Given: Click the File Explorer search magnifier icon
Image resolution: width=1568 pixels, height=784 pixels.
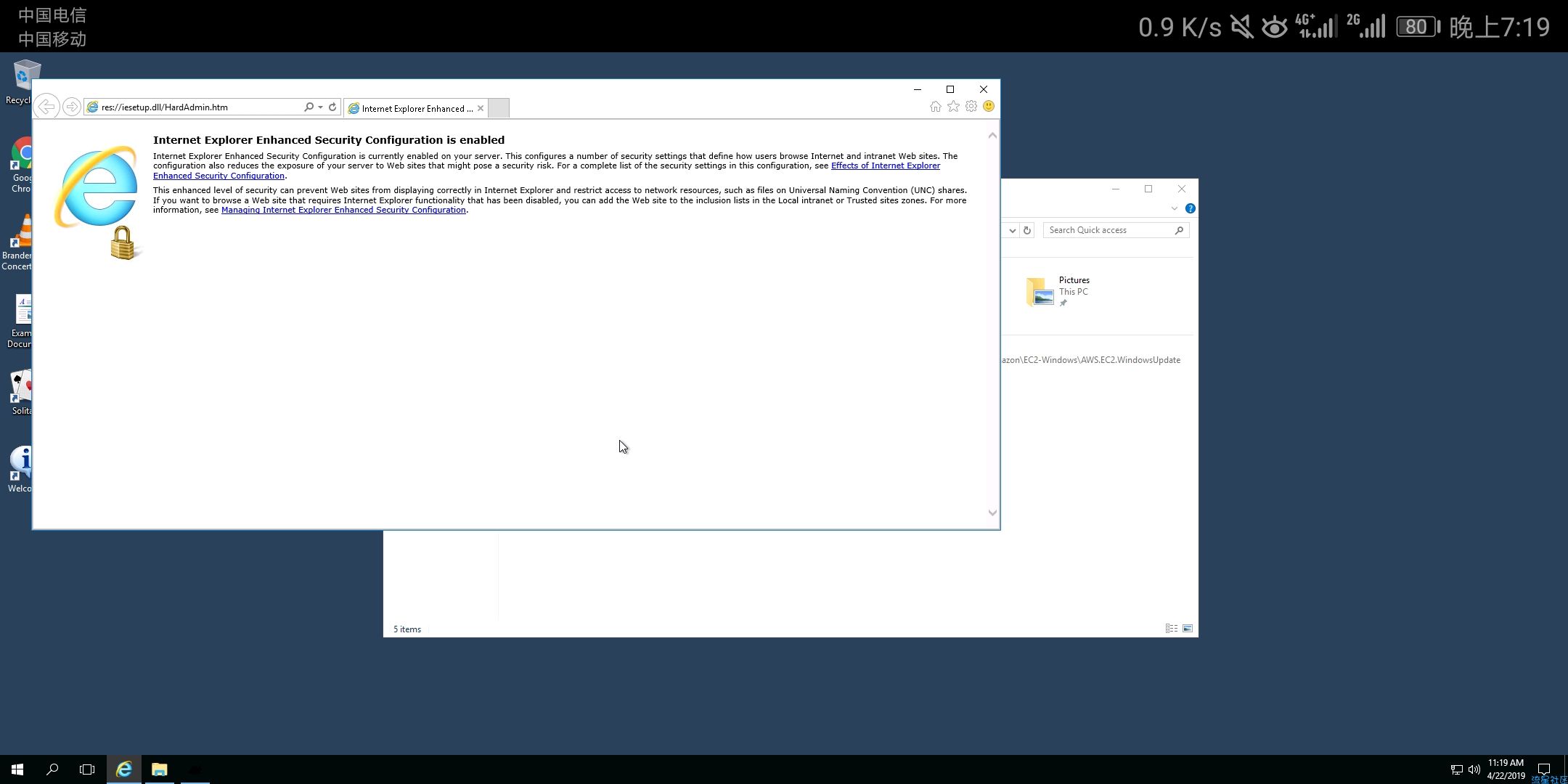Looking at the screenshot, I should 1179,230.
